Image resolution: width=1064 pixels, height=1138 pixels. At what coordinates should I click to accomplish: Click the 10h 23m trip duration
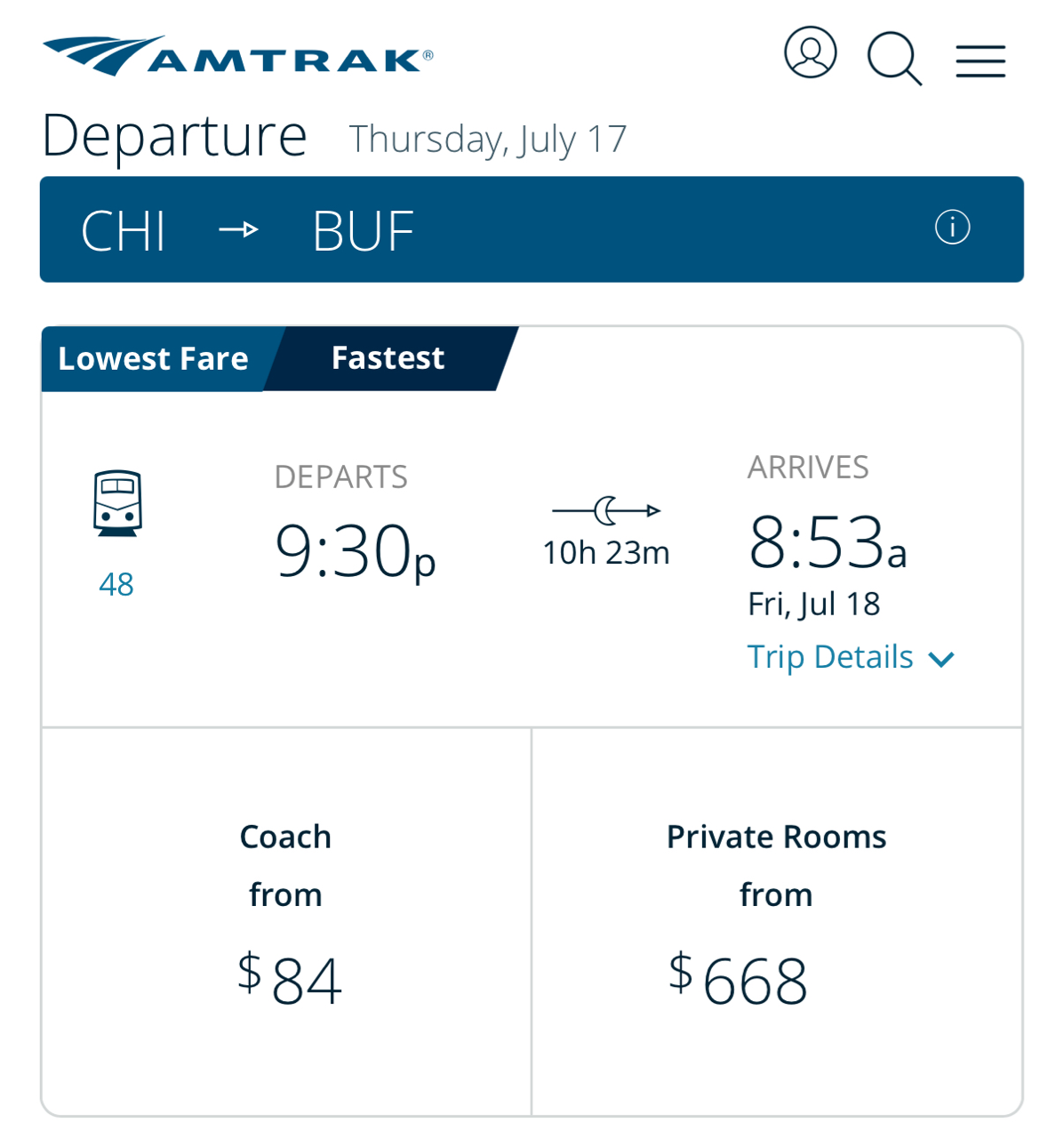606,553
